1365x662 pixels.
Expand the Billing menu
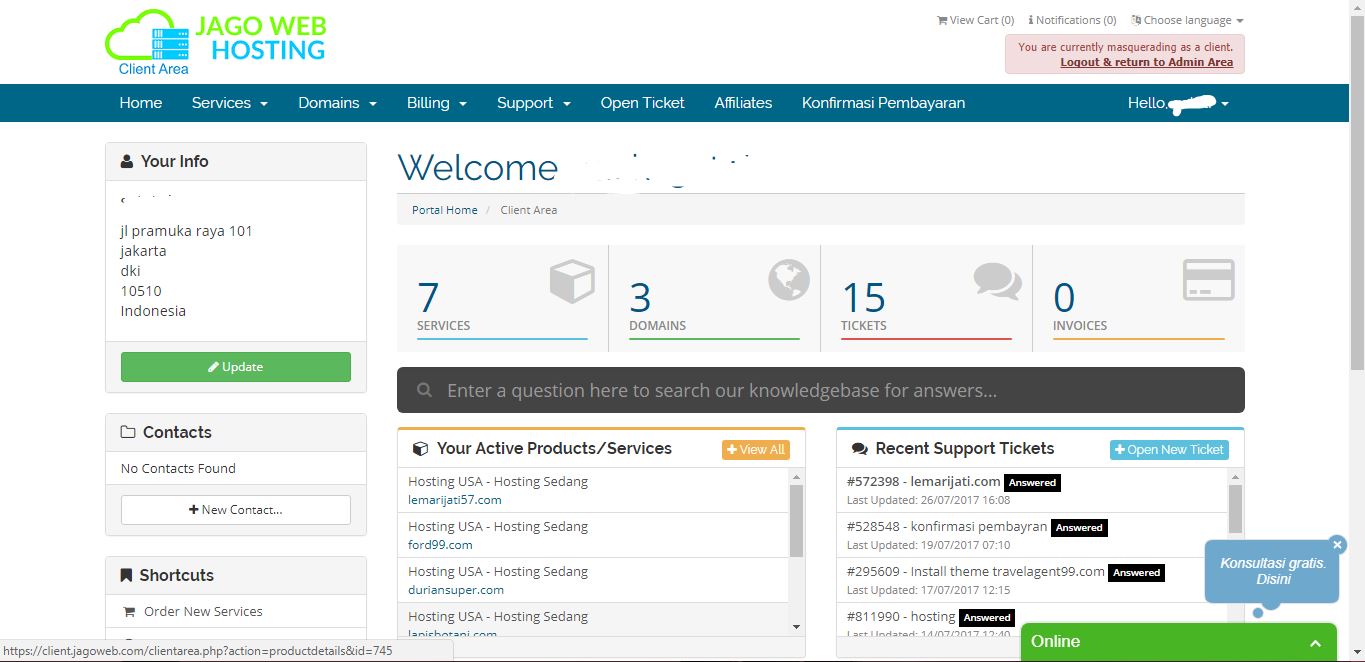(x=437, y=103)
